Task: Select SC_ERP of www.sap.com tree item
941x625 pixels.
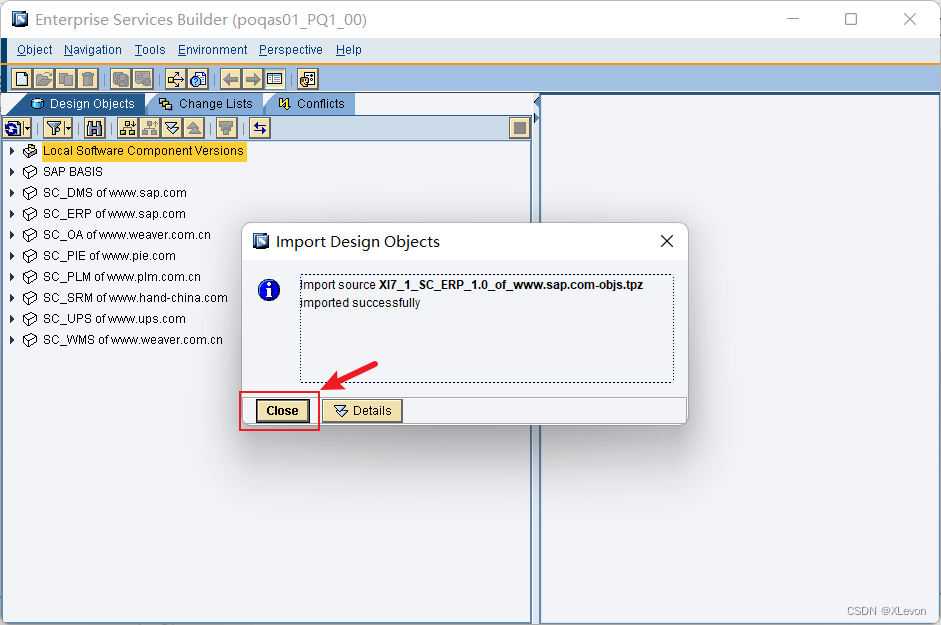Action: click(x=114, y=214)
